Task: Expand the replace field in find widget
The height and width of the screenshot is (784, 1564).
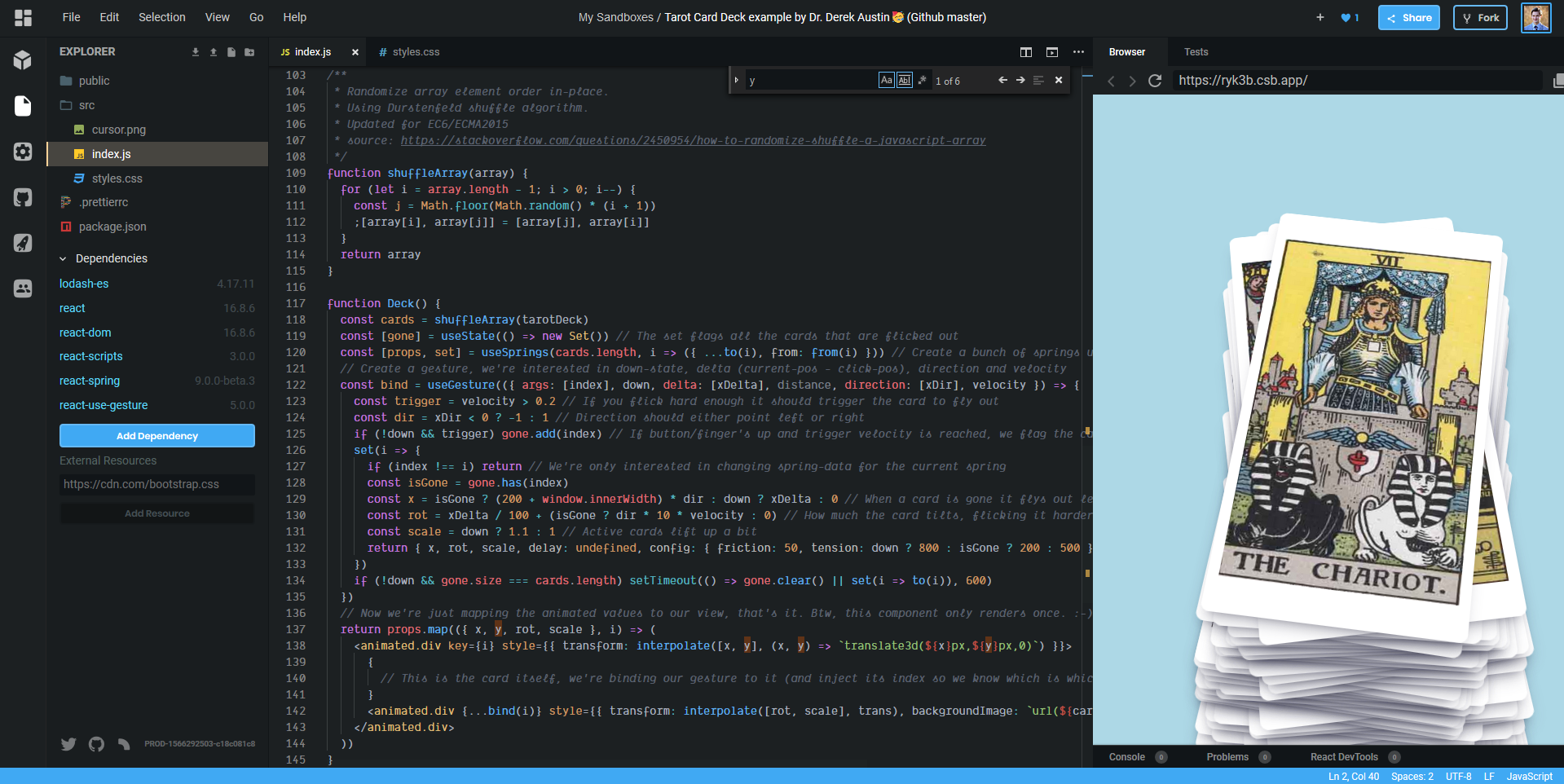Action: (736, 80)
